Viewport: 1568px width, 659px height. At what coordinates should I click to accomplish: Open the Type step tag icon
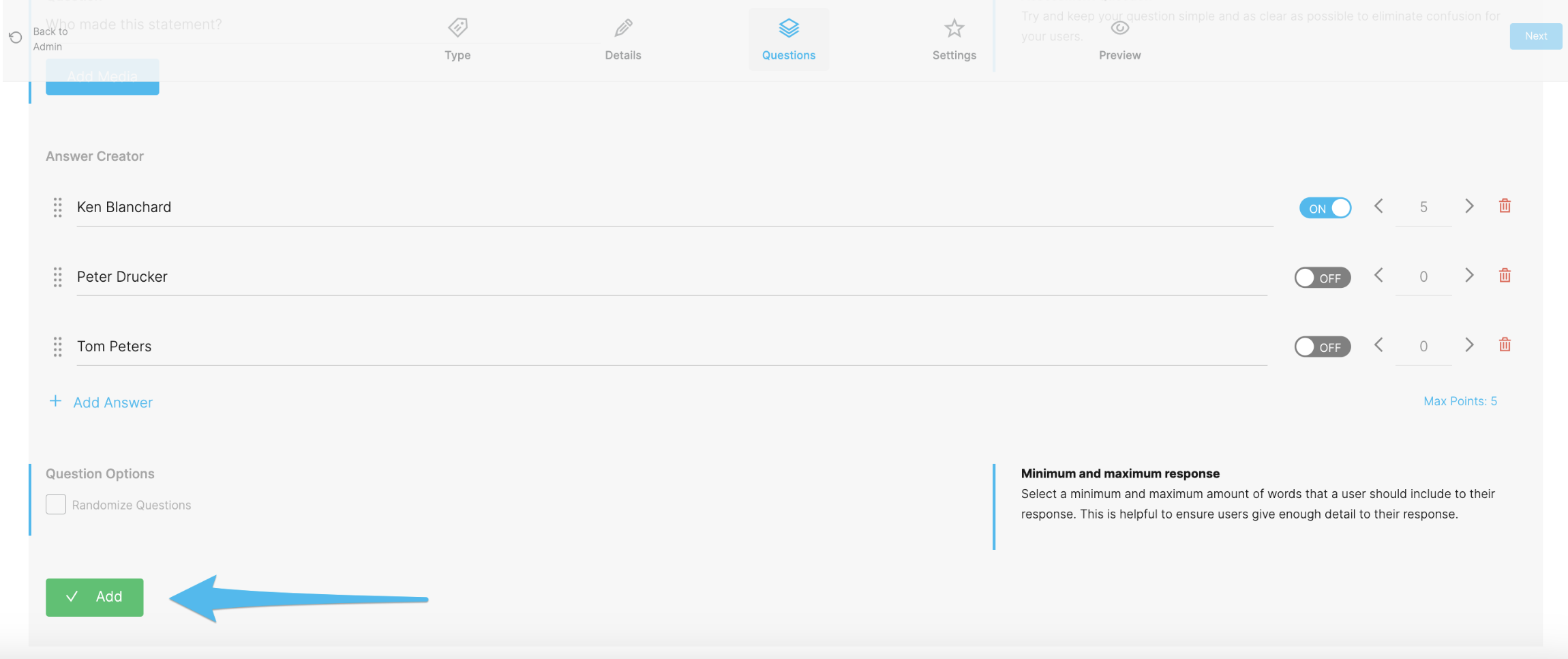[x=457, y=28]
